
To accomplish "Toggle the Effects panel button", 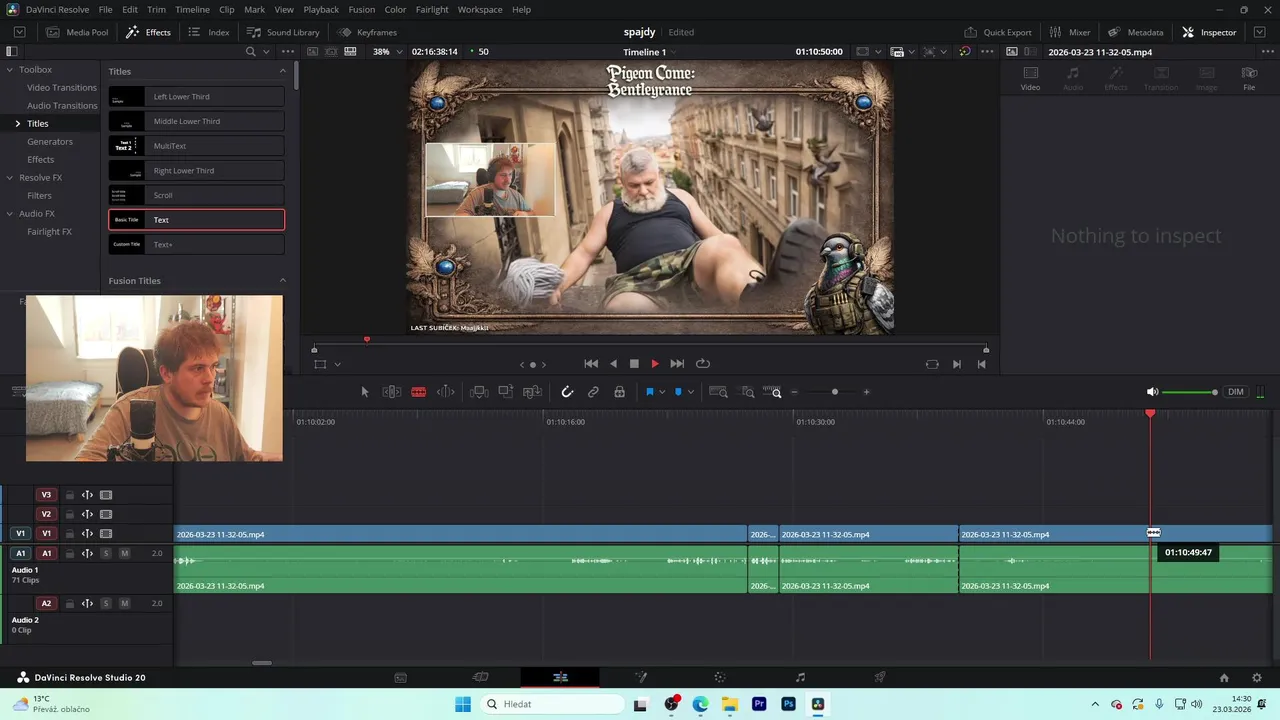I will (x=148, y=32).
